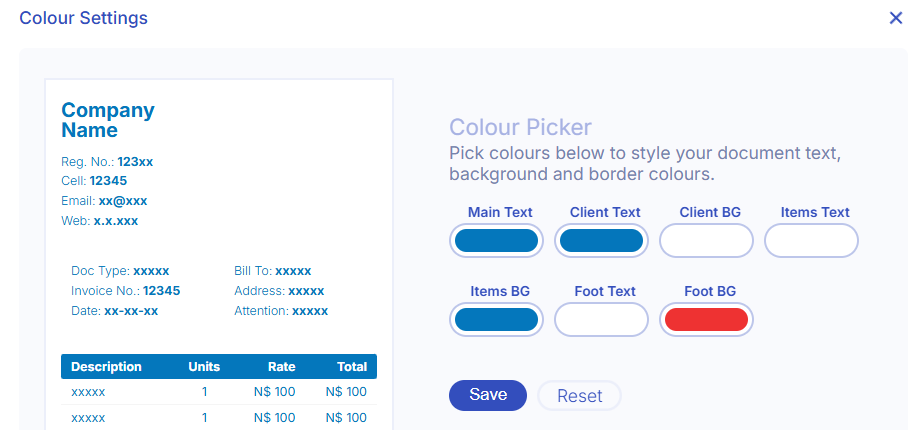The height and width of the screenshot is (430, 920).
Task: Click the red Foot BG colour swatch
Action: pyautogui.click(x=706, y=320)
